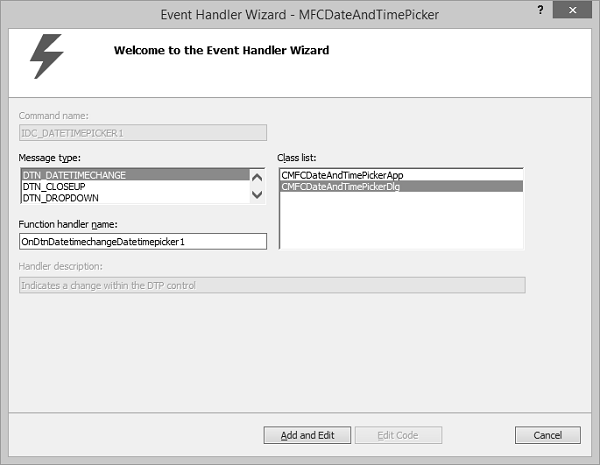Select CMFCDateAndTimePickerDlg in Class list

pyautogui.click(x=401, y=186)
